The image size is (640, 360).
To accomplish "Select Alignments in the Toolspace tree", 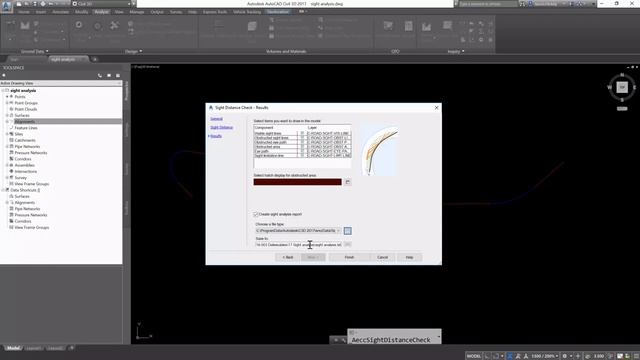I will 24,122.
